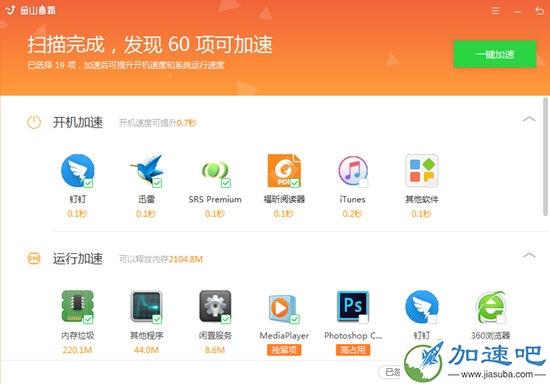Minimize the 金山毒霸 window
The width and height of the screenshot is (550, 384).
(517, 12)
